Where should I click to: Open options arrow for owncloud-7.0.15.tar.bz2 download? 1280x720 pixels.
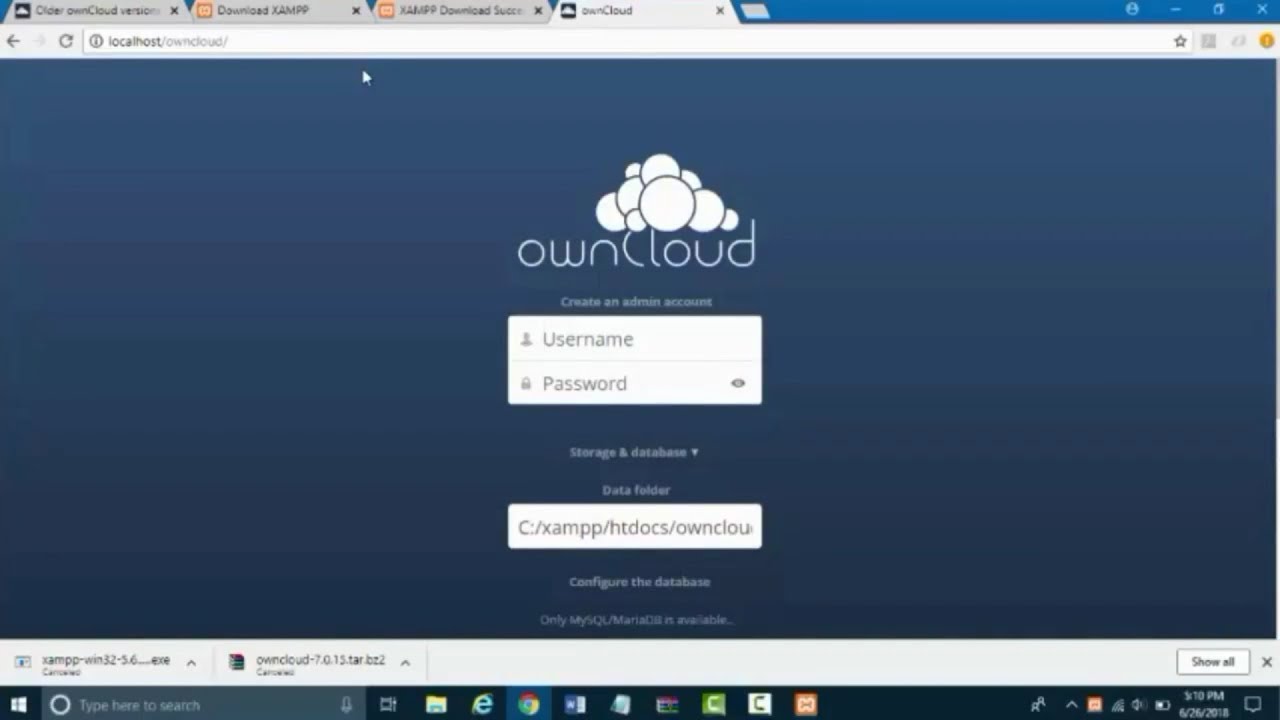[405, 662]
